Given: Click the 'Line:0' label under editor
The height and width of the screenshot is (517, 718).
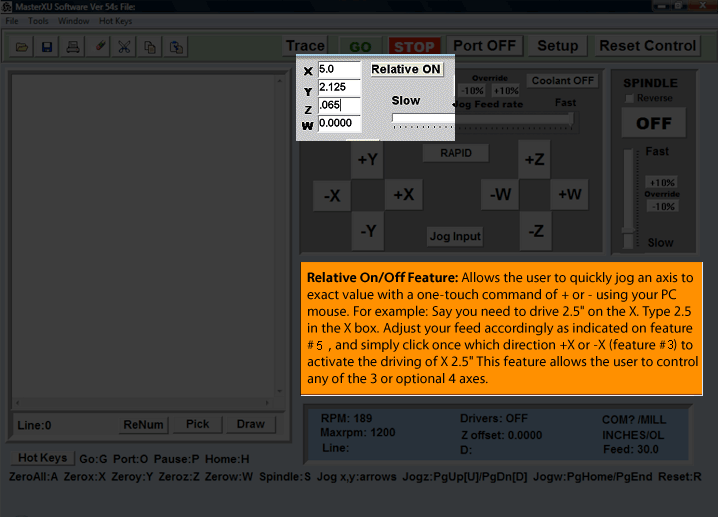Looking at the screenshot, I should (x=34, y=425).
